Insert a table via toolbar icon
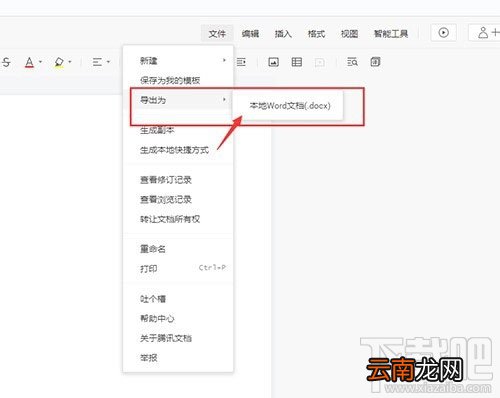The height and width of the screenshot is (398, 500). tap(297, 62)
